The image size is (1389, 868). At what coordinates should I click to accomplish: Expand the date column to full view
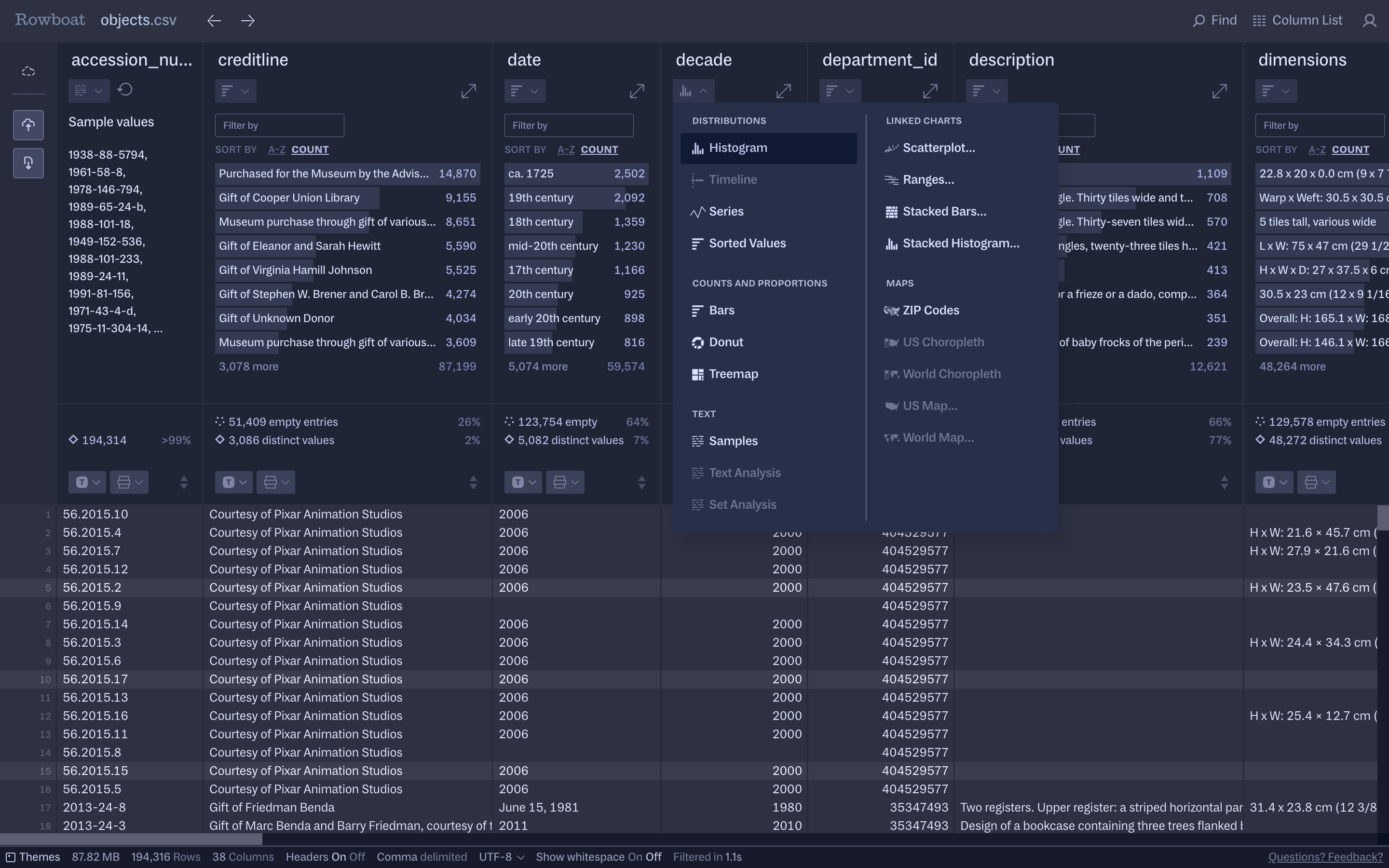coord(637,91)
